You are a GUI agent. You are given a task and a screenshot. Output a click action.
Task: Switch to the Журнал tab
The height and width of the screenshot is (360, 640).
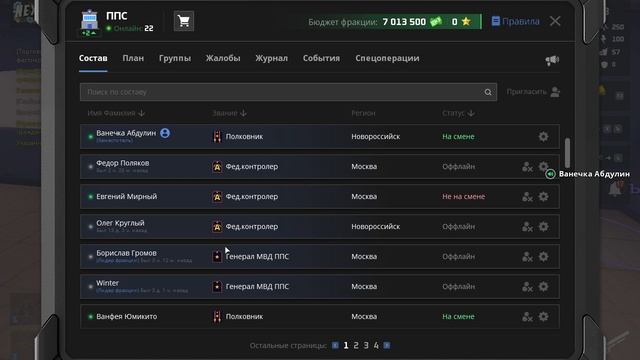pos(271,58)
